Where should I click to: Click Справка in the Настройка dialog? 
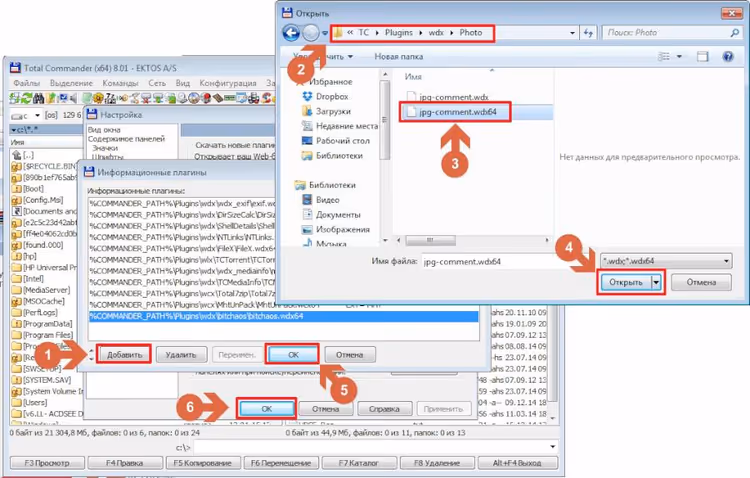pos(384,409)
